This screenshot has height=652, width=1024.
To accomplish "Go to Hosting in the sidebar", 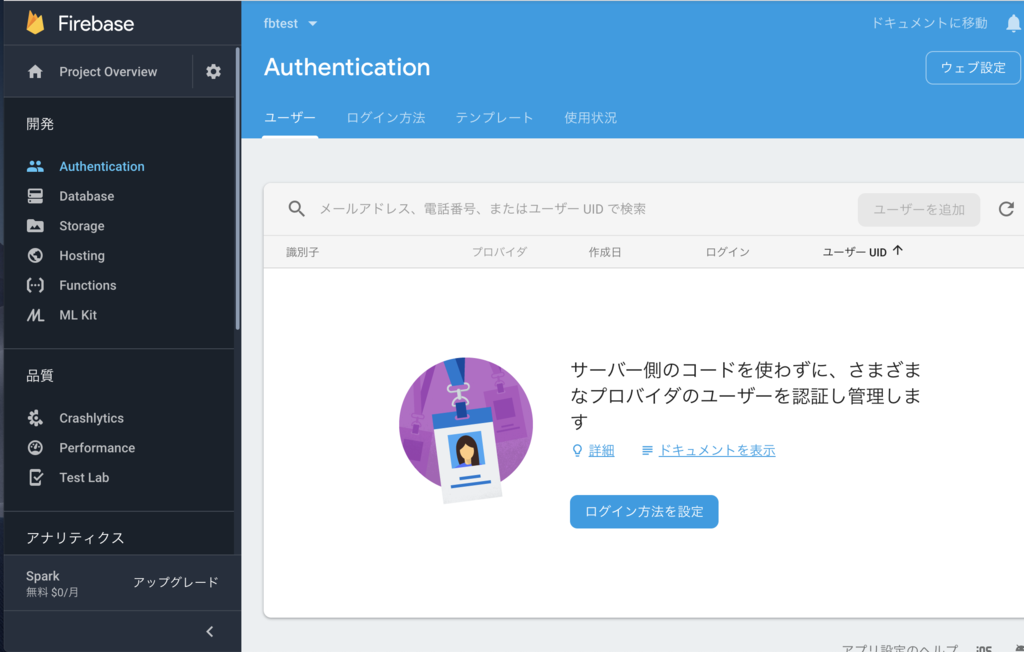I will coord(82,255).
